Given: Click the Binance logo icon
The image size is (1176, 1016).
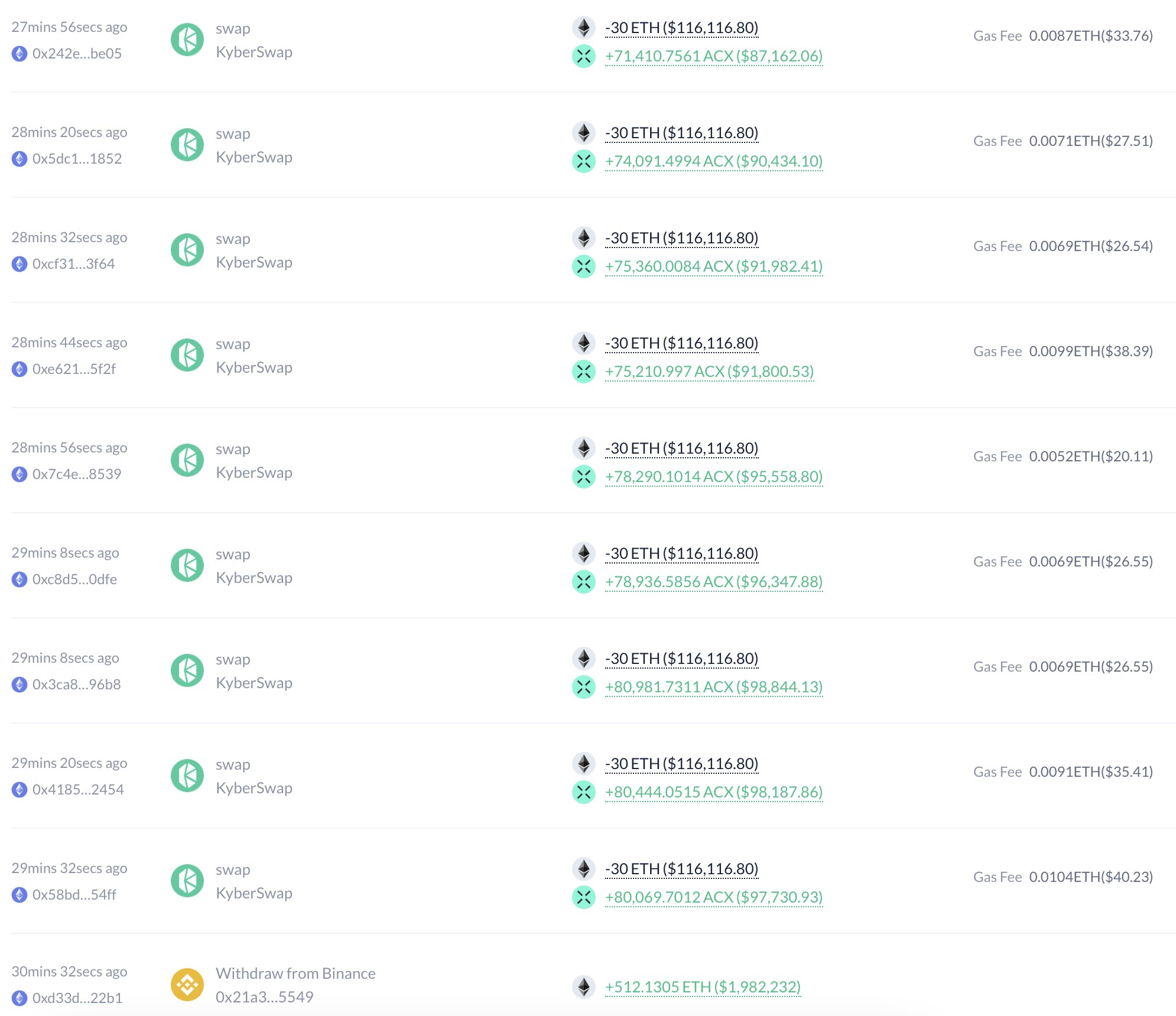Looking at the screenshot, I should click(187, 985).
